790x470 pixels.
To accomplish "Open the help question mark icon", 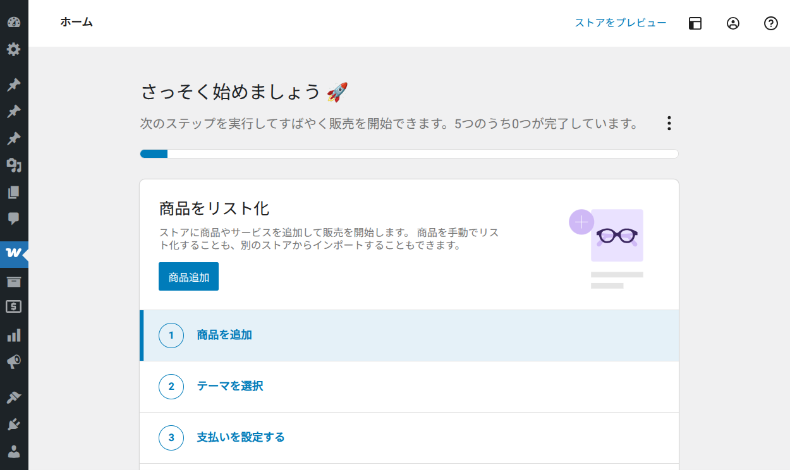I will pos(771,23).
